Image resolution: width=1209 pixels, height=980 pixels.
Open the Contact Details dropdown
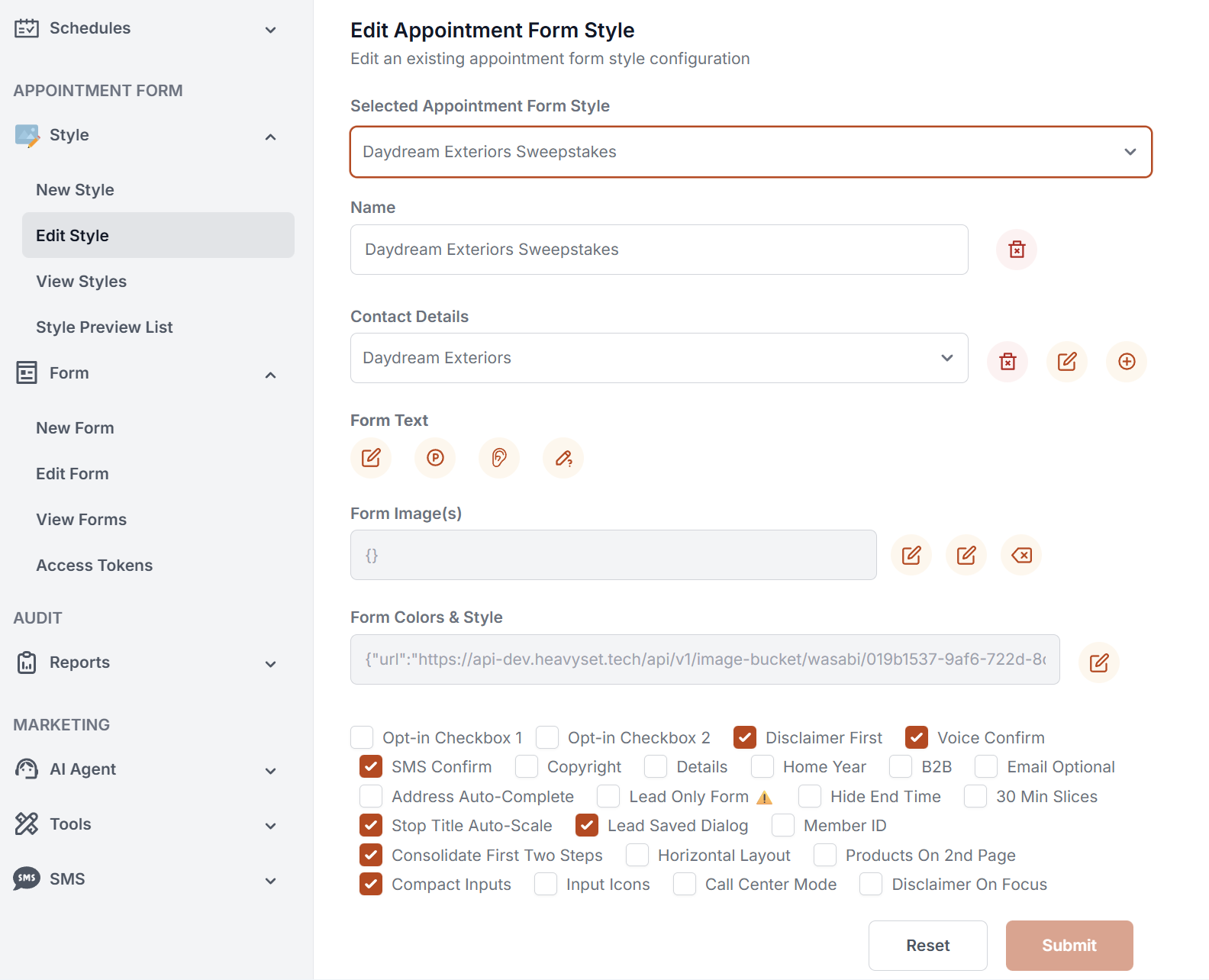pyautogui.click(x=659, y=358)
